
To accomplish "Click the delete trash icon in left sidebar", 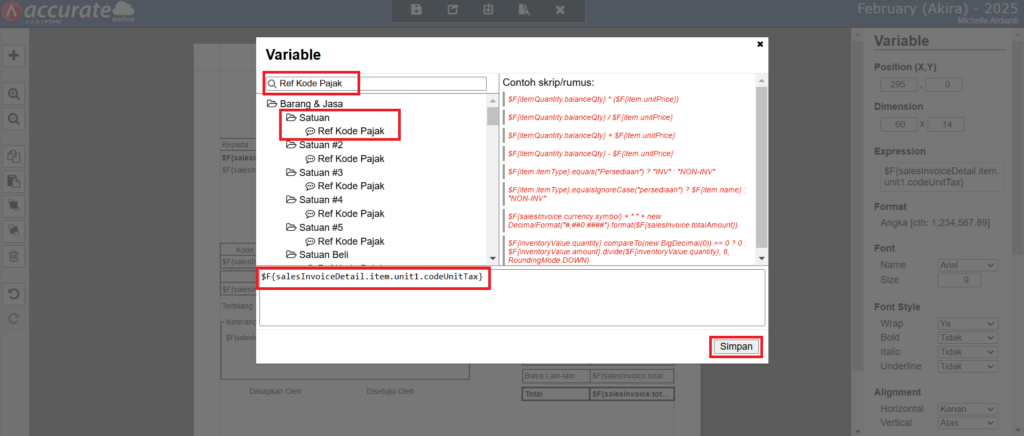I will tap(15, 256).
